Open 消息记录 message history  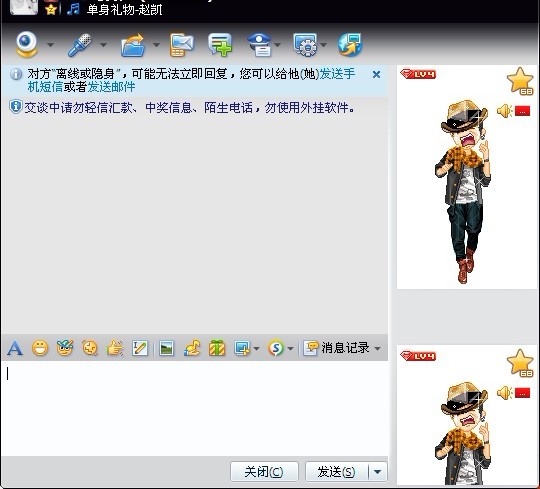(336, 348)
